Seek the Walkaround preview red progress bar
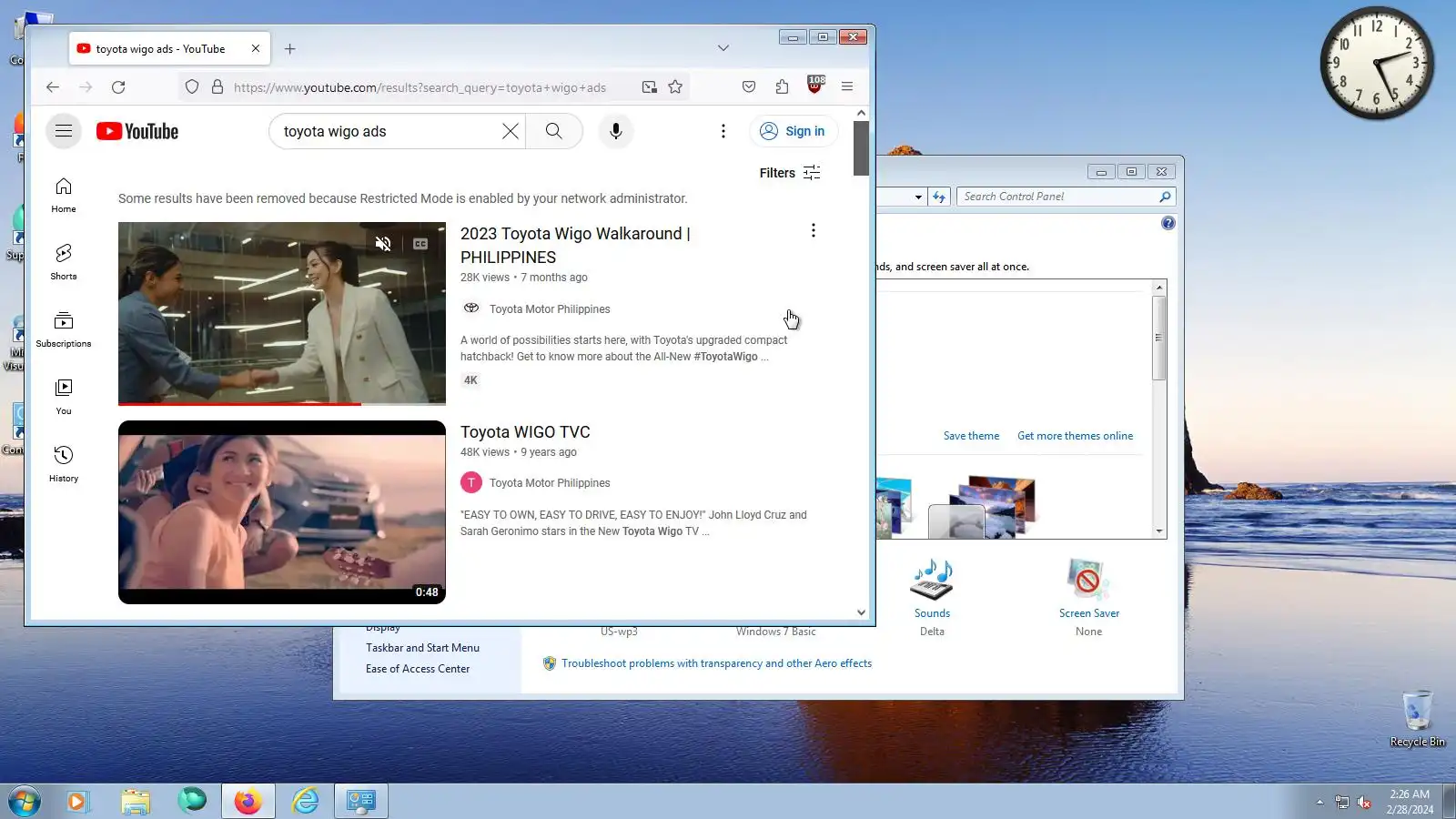The image size is (1456, 819). (282, 403)
